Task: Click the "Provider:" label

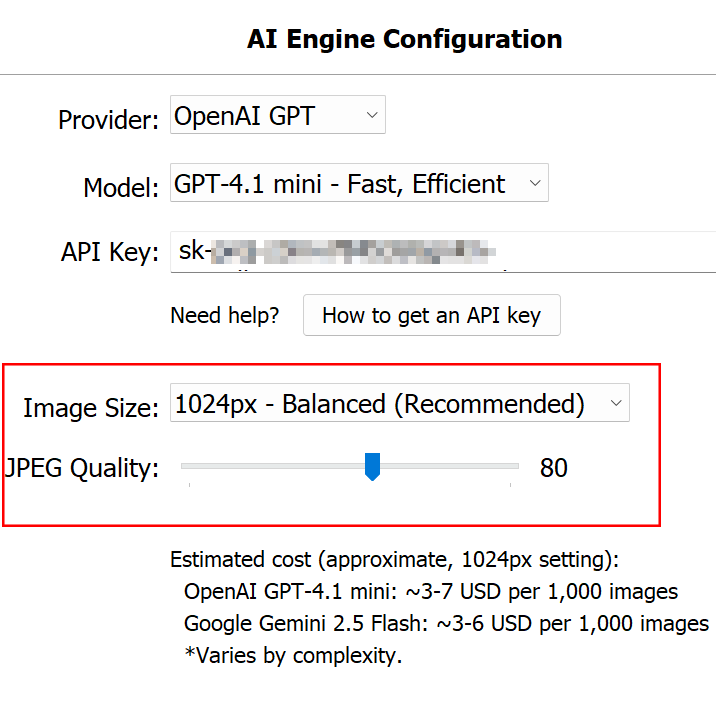Action: click(108, 120)
